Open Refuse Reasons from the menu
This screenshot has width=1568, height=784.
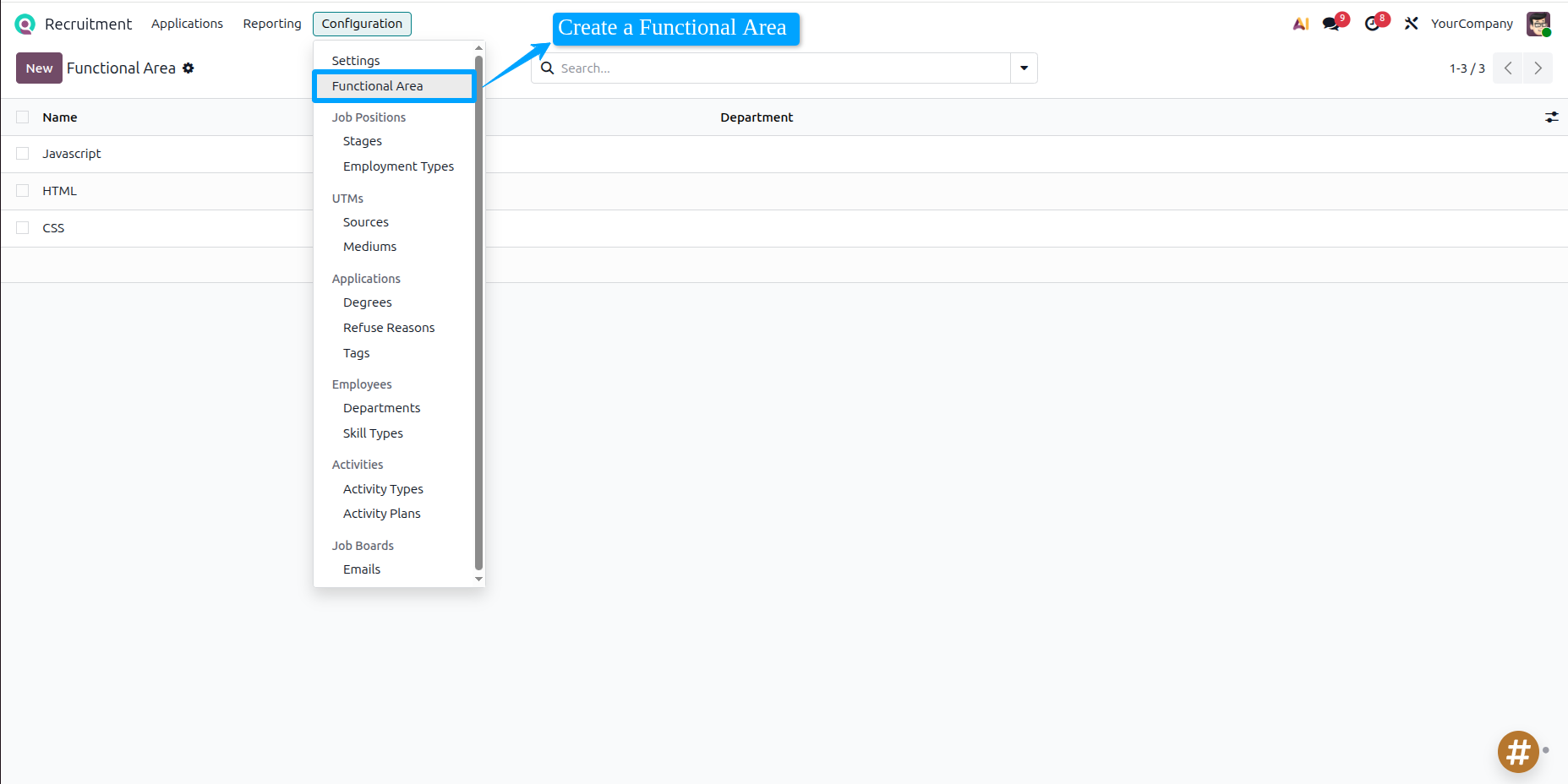point(388,328)
